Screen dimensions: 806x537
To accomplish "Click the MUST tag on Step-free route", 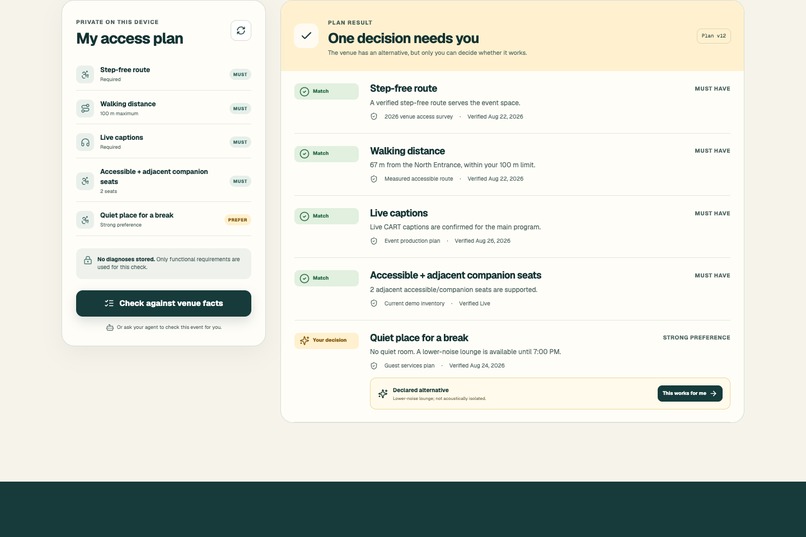I will 240,75.
